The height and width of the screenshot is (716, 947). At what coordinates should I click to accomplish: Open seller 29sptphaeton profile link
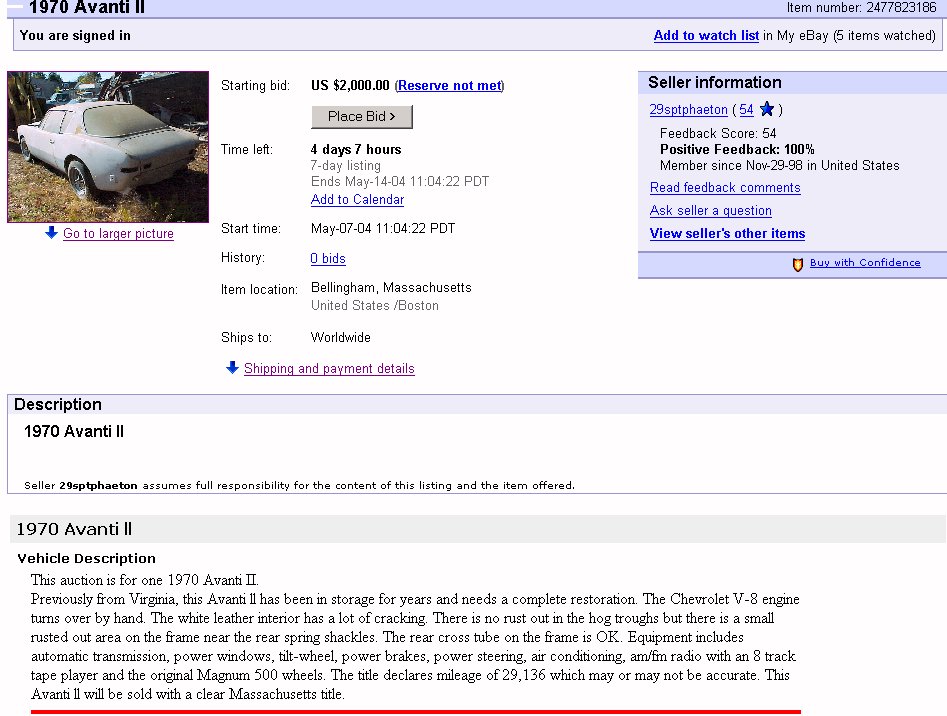point(689,110)
